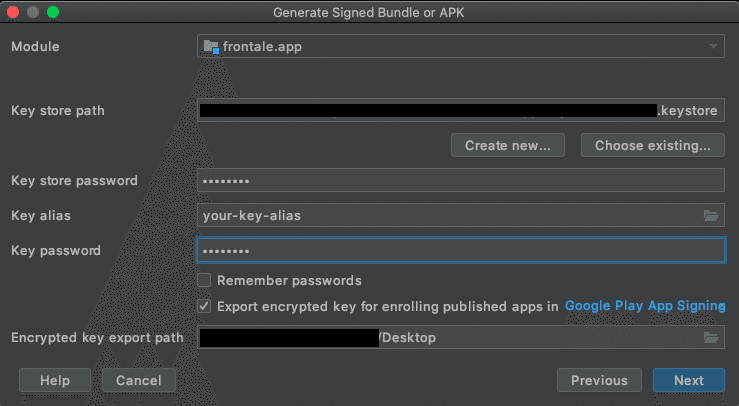Expand the Module dropdown arrow
The image size is (739, 406).
point(713,46)
